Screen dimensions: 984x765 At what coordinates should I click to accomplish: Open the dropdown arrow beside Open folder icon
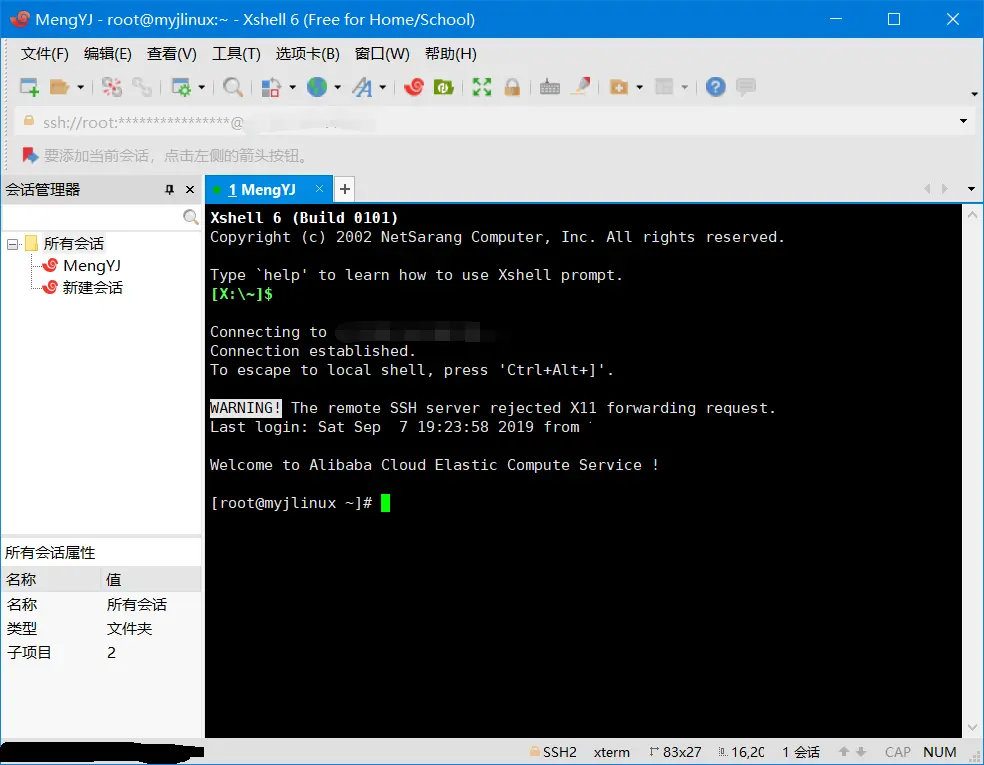point(80,87)
